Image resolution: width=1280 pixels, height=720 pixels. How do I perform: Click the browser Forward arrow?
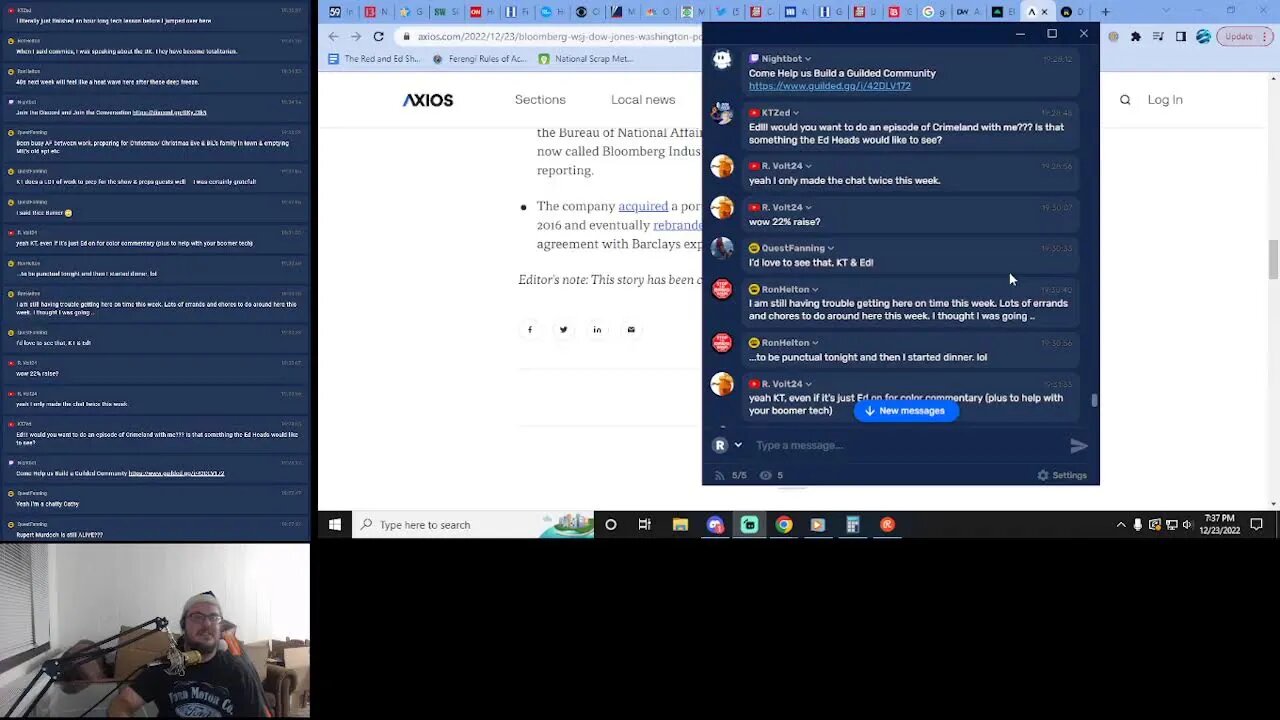click(356, 36)
